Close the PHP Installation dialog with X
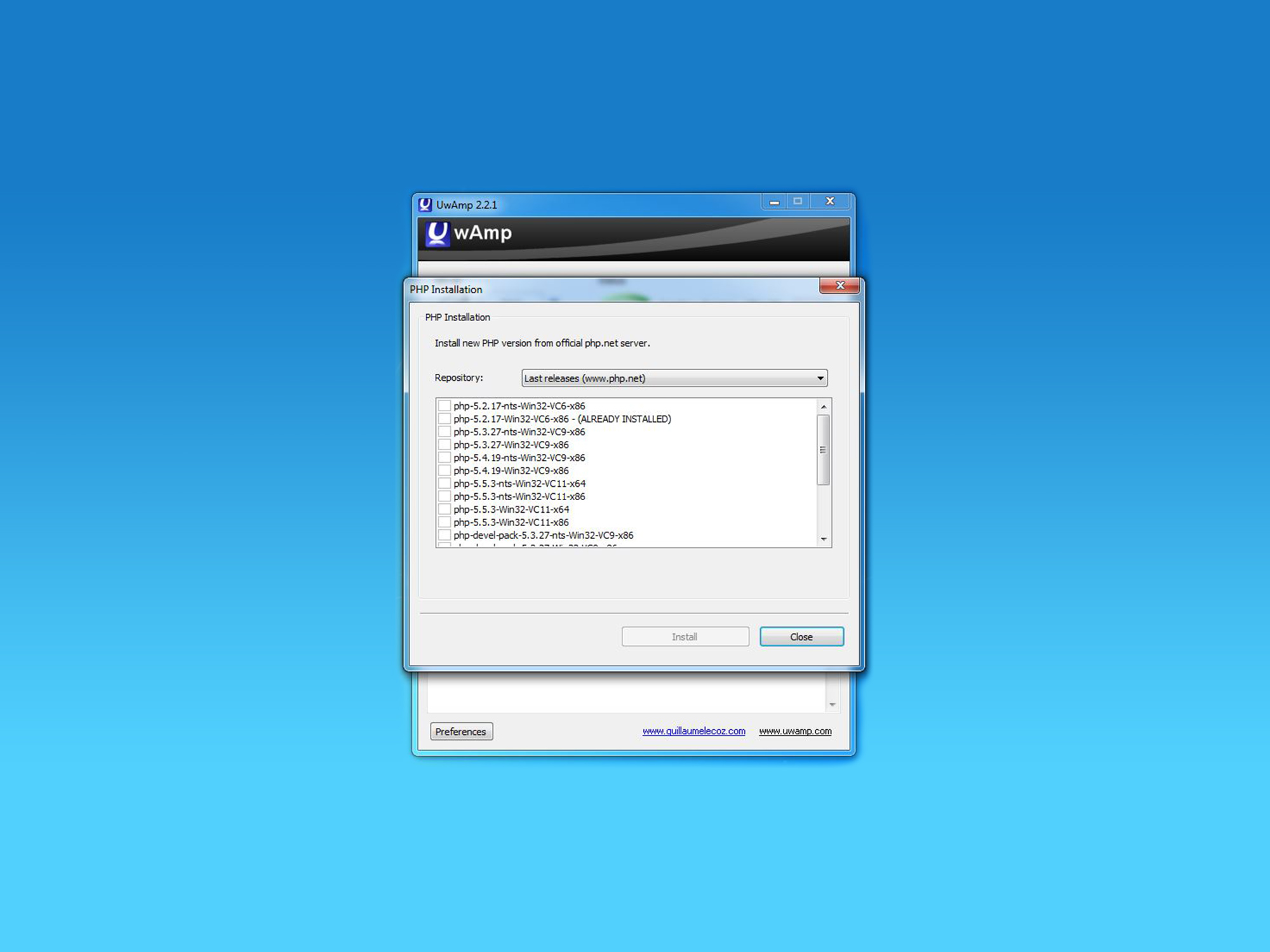 [839, 286]
